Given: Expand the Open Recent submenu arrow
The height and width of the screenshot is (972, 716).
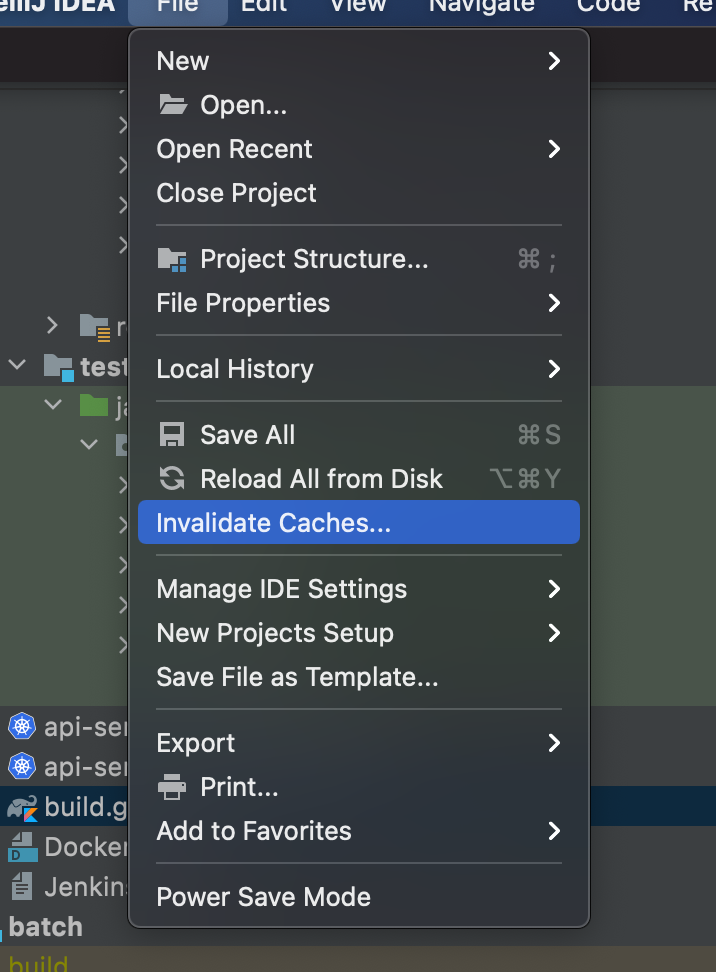Looking at the screenshot, I should click(554, 149).
